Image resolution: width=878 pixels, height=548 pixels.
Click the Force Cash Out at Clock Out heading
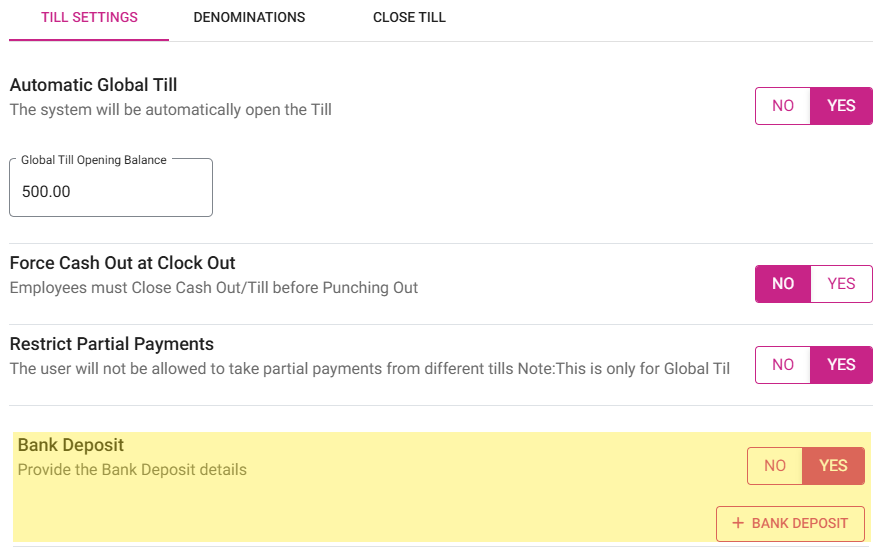click(122, 263)
